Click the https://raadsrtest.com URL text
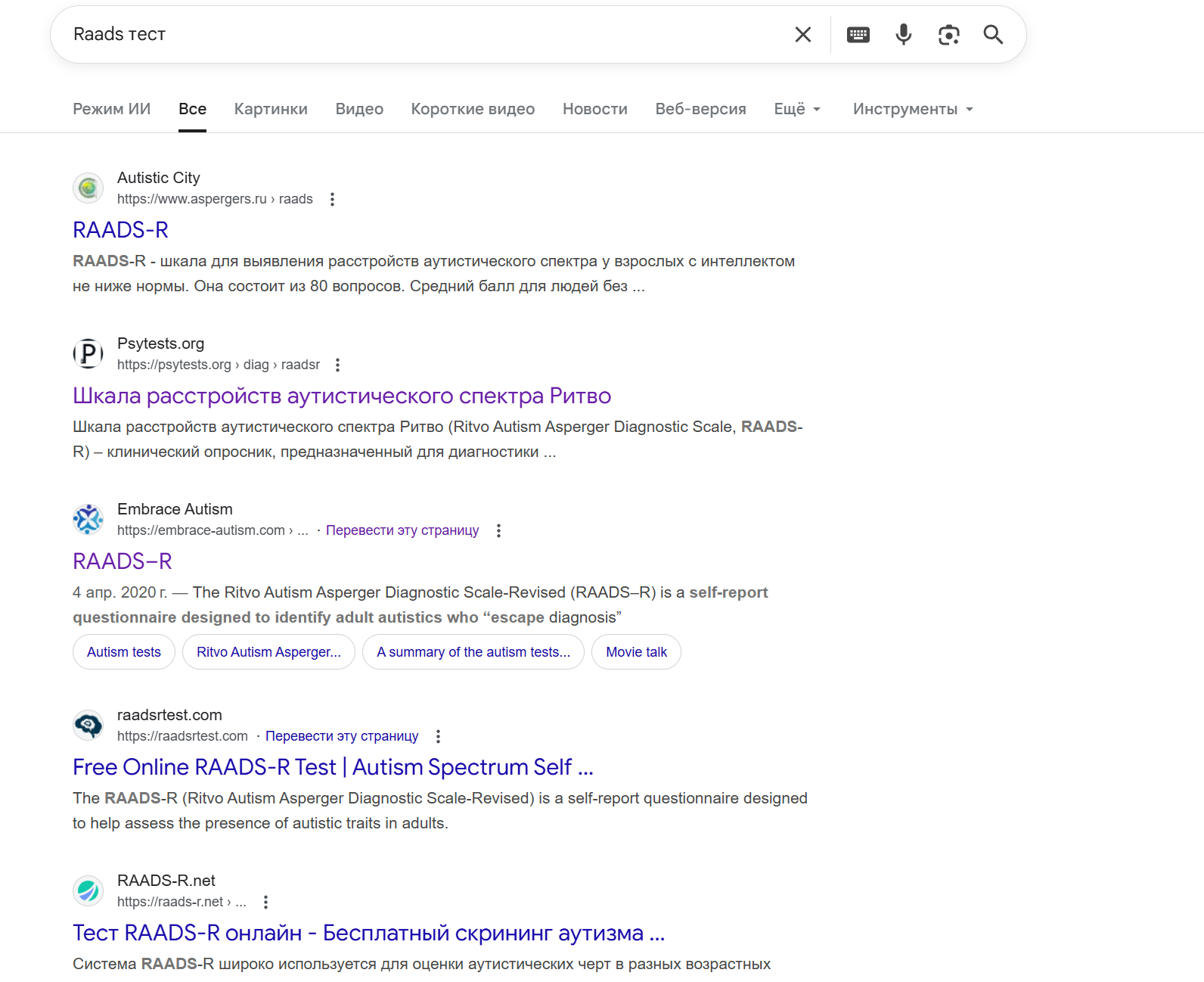Screen dimensions: 1204x982 pyautogui.click(x=182, y=736)
